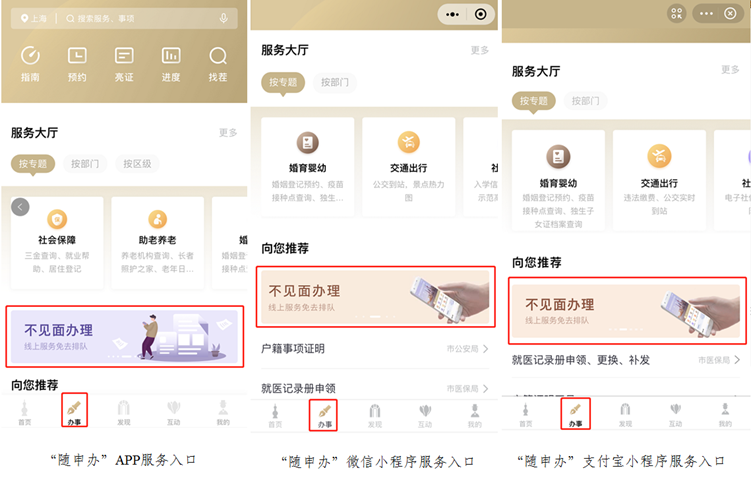This screenshot has height=478, width=751.
Task: Select 按专题 filter in WeChat screen
Action: tap(283, 82)
